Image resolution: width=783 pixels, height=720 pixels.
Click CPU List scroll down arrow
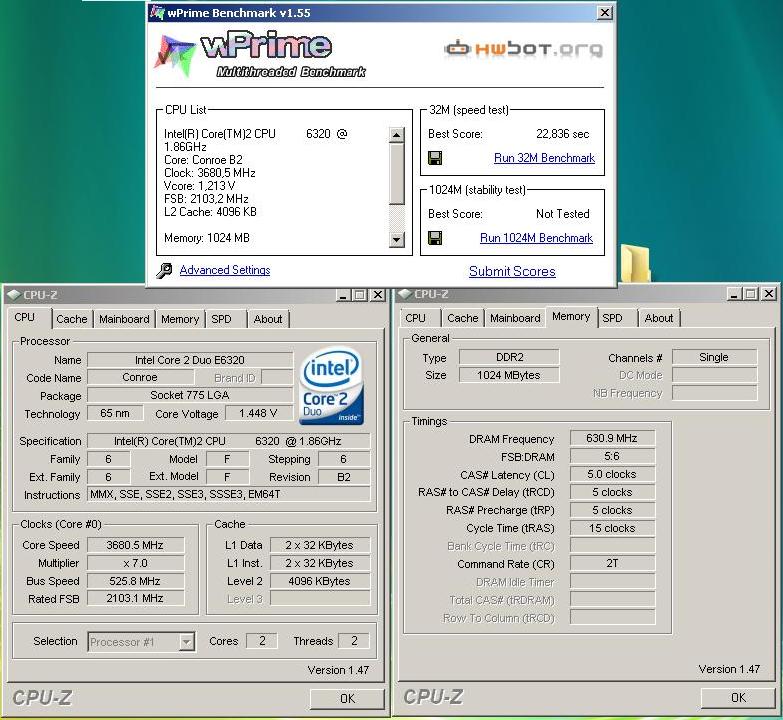(396, 240)
